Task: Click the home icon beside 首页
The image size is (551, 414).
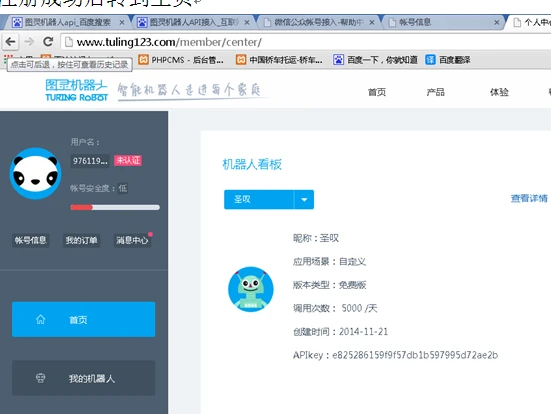Action: (40, 319)
